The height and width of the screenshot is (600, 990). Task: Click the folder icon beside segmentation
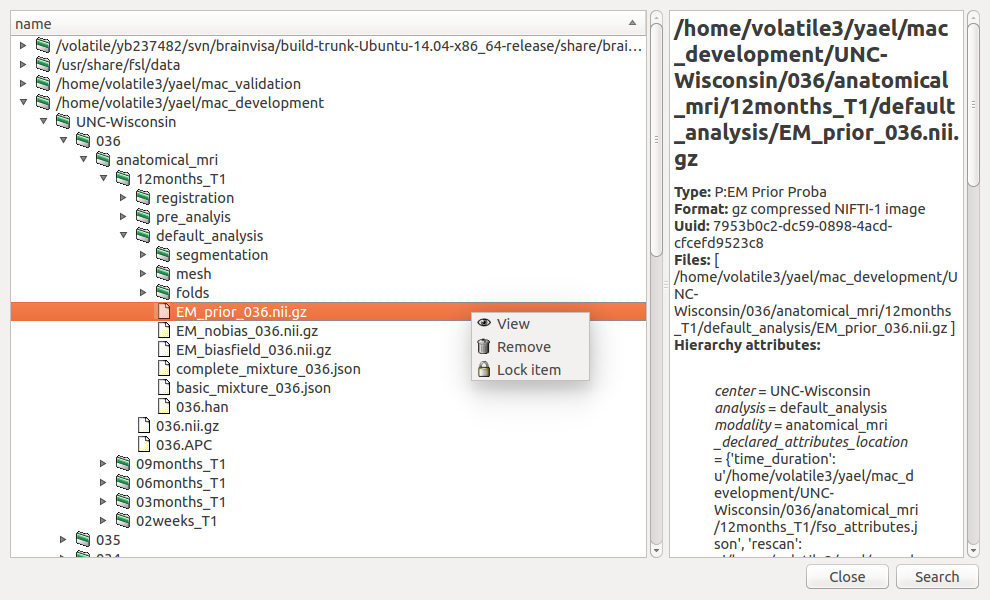163,255
